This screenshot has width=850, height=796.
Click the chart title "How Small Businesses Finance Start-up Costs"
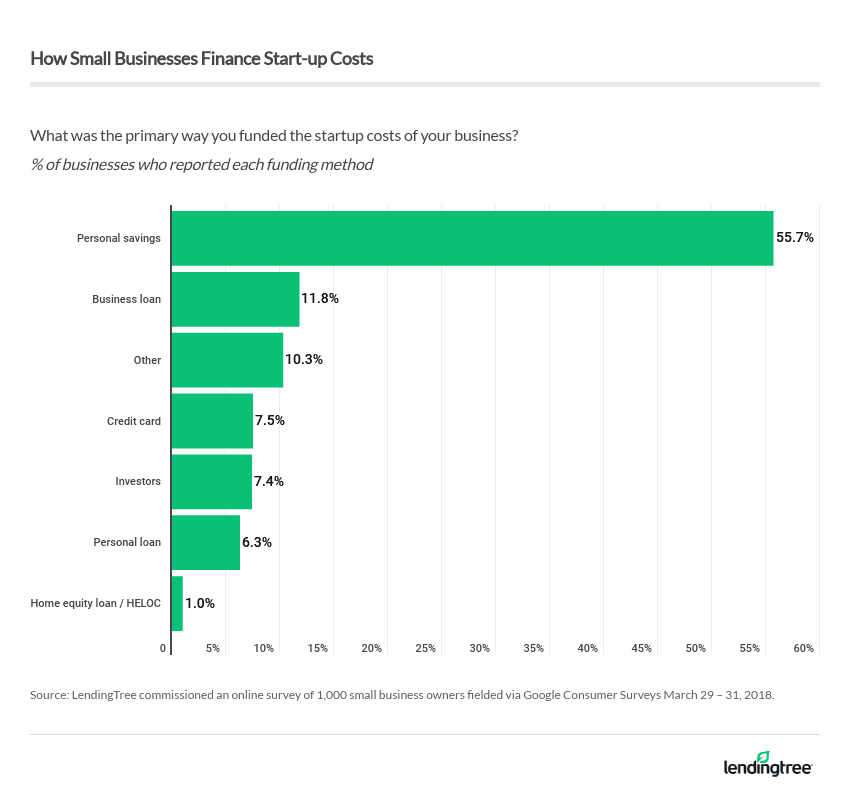point(202,59)
